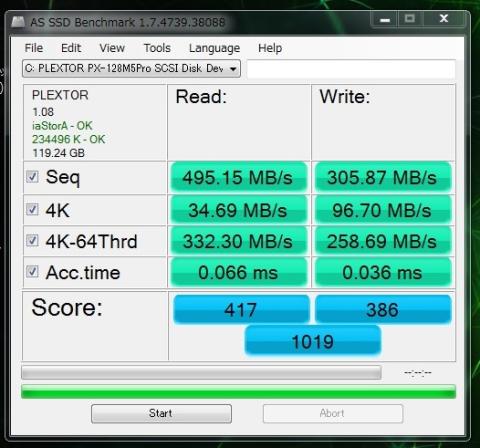Screen dimensions: 480x448
Task: Uncheck the Seq test checkbox
Action: coord(32,177)
